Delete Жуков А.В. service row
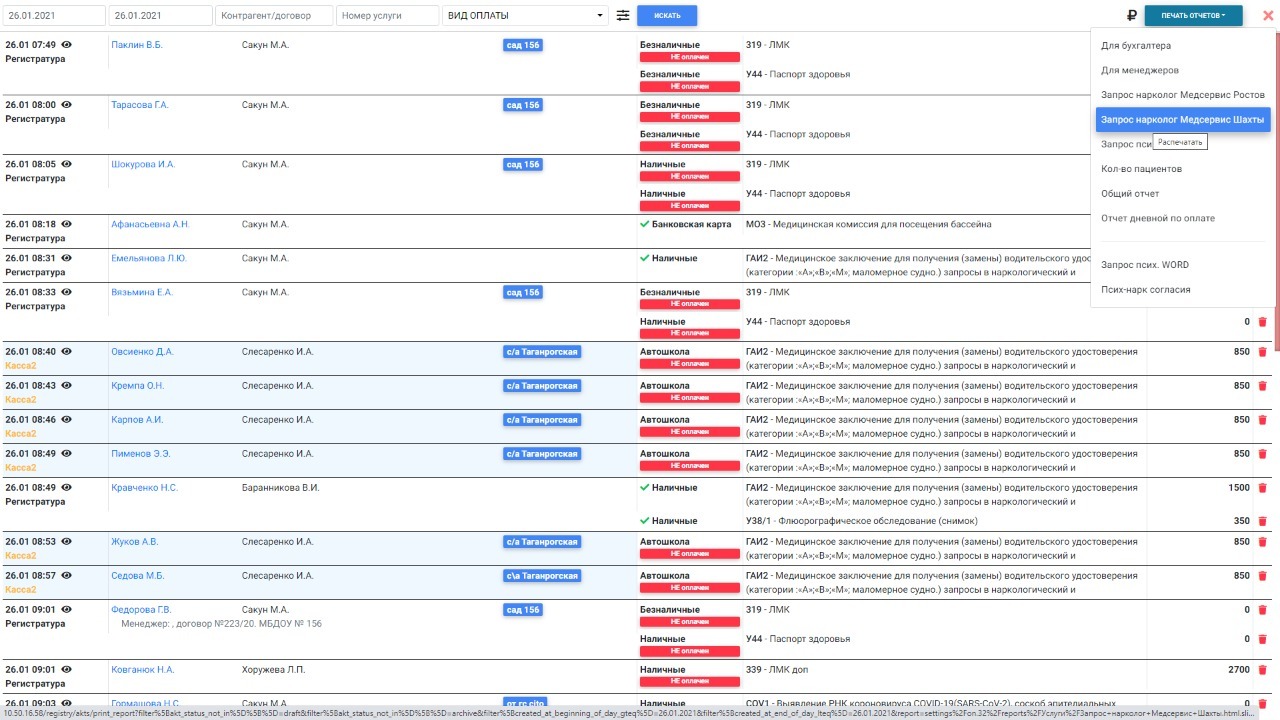The width and height of the screenshot is (1280, 720). tap(1262, 542)
